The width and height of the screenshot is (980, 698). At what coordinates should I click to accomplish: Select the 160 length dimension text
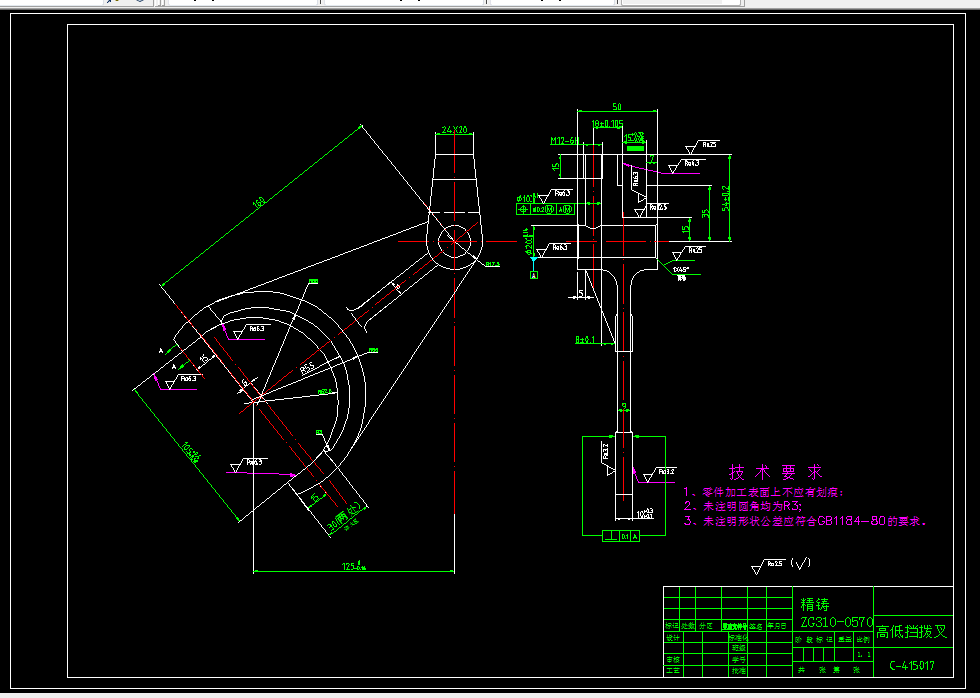[259, 202]
